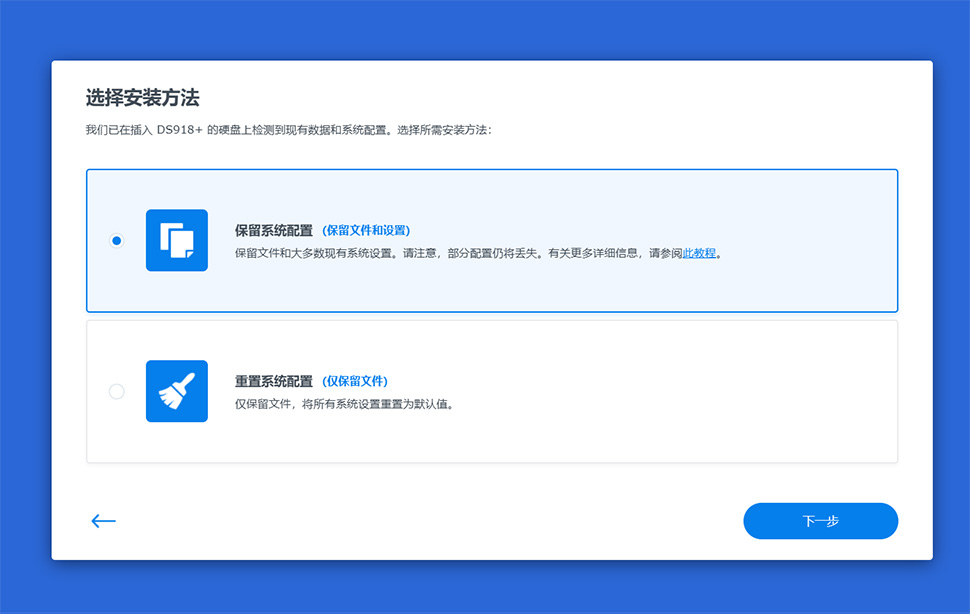Click the 将所有系统设置重置为默认值 description text
Image resolution: width=970 pixels, height=614 pixels.
point(385,405)
